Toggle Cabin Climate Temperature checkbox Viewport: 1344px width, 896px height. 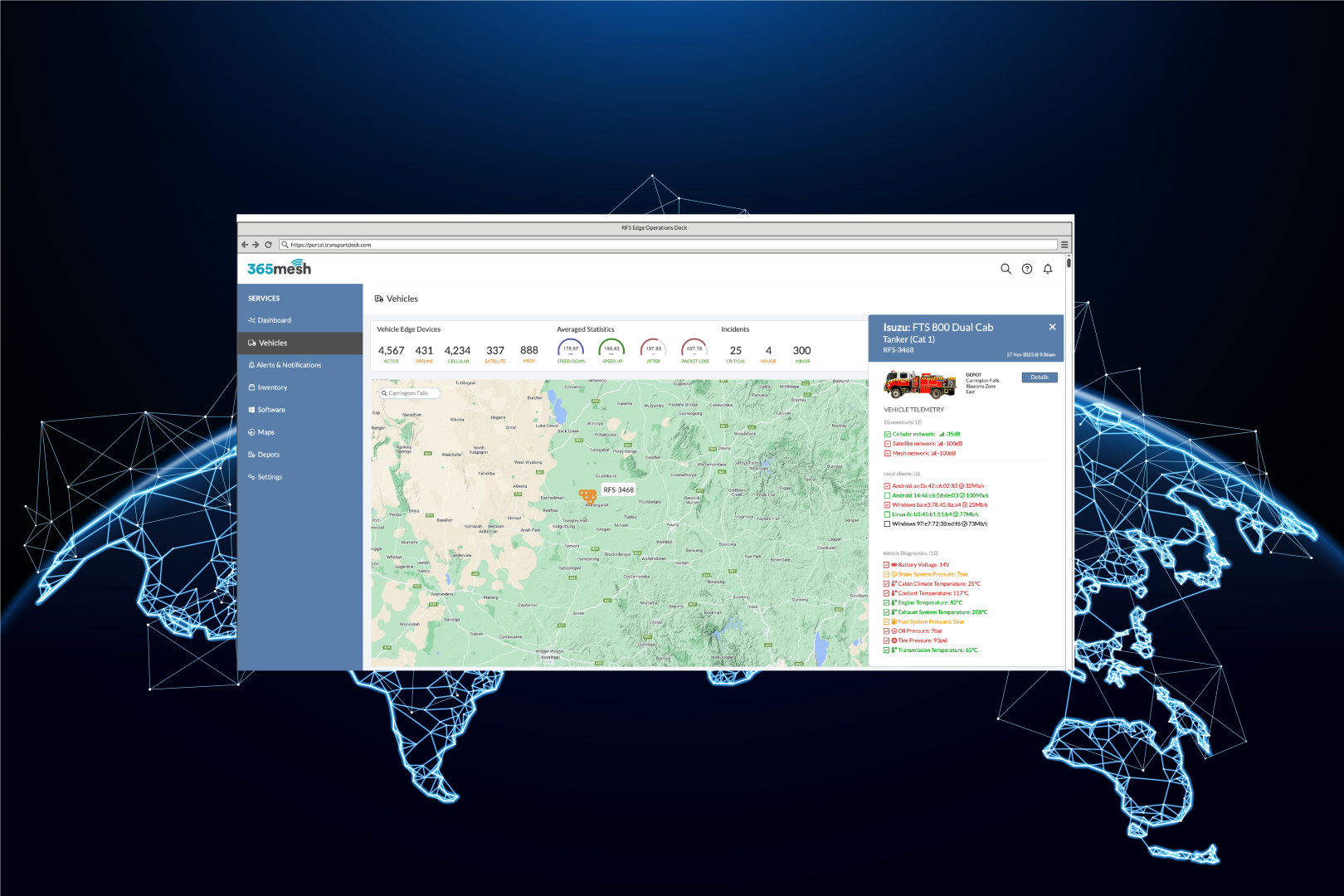click(x=886, y=584)
